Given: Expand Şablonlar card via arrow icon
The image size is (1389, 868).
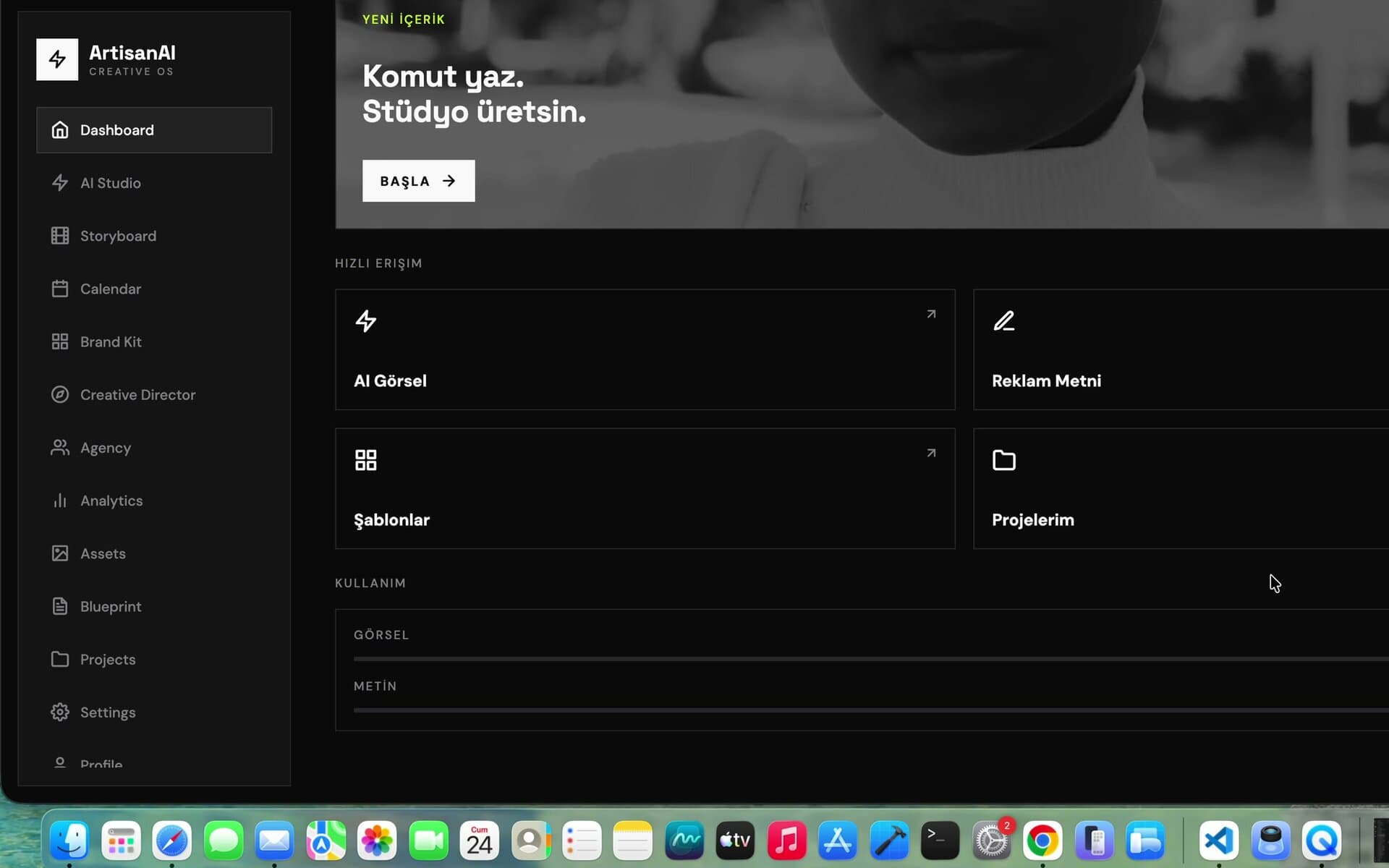Looking at the screenshot, I should [931, 453].
